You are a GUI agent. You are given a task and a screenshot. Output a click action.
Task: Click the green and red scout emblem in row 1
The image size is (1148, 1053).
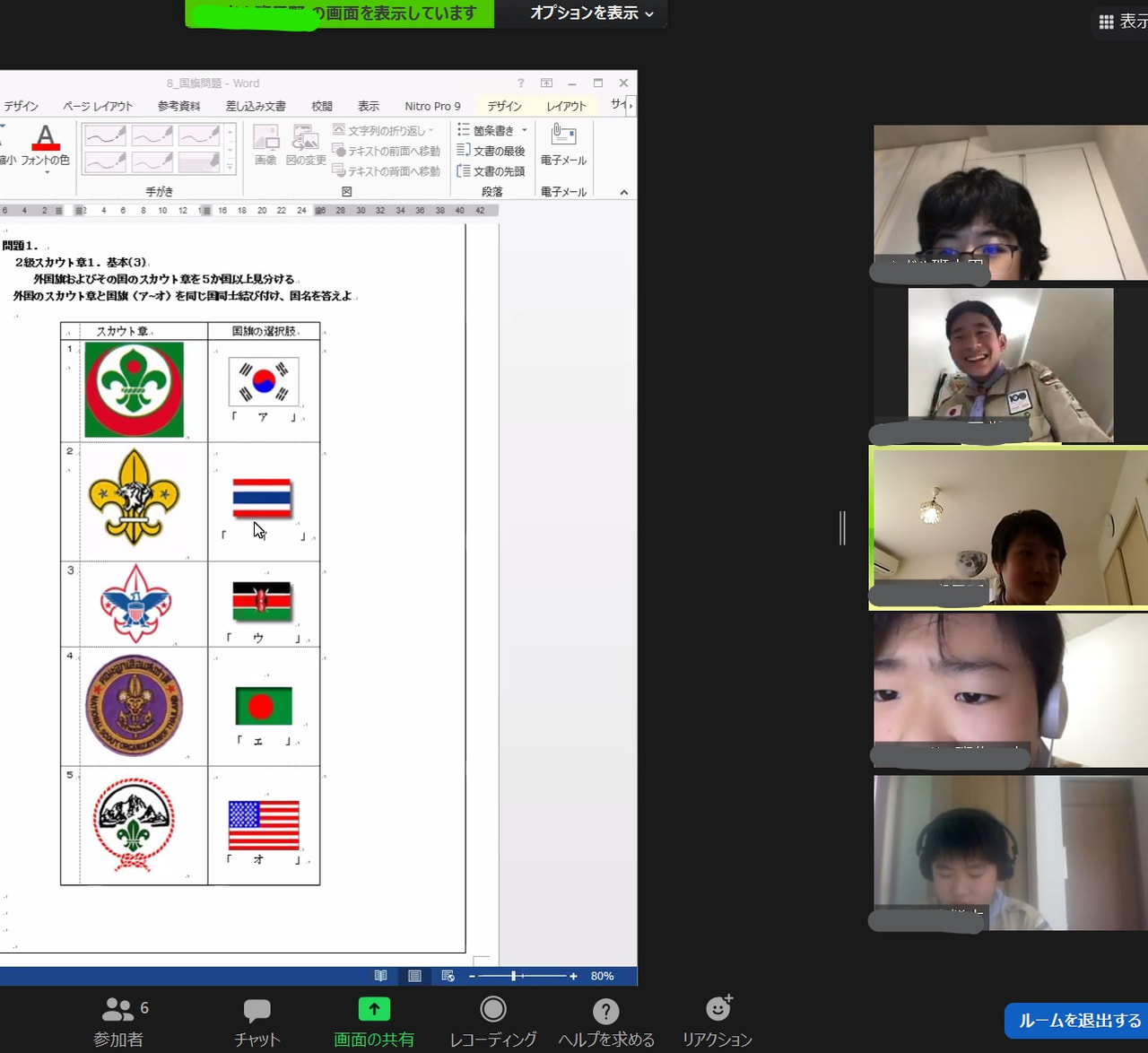tap(135, 389)
